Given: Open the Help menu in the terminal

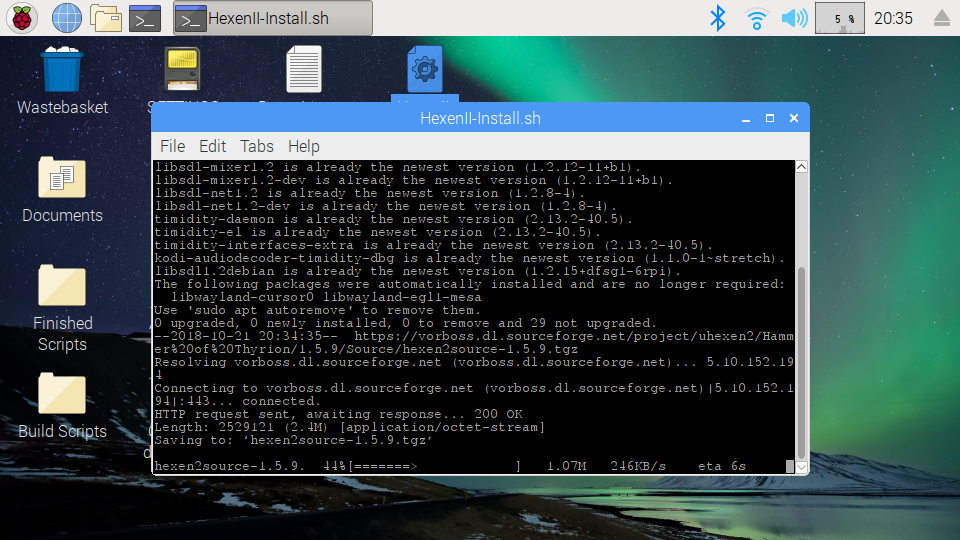Looking at the screenshot, I should (304, 146).
